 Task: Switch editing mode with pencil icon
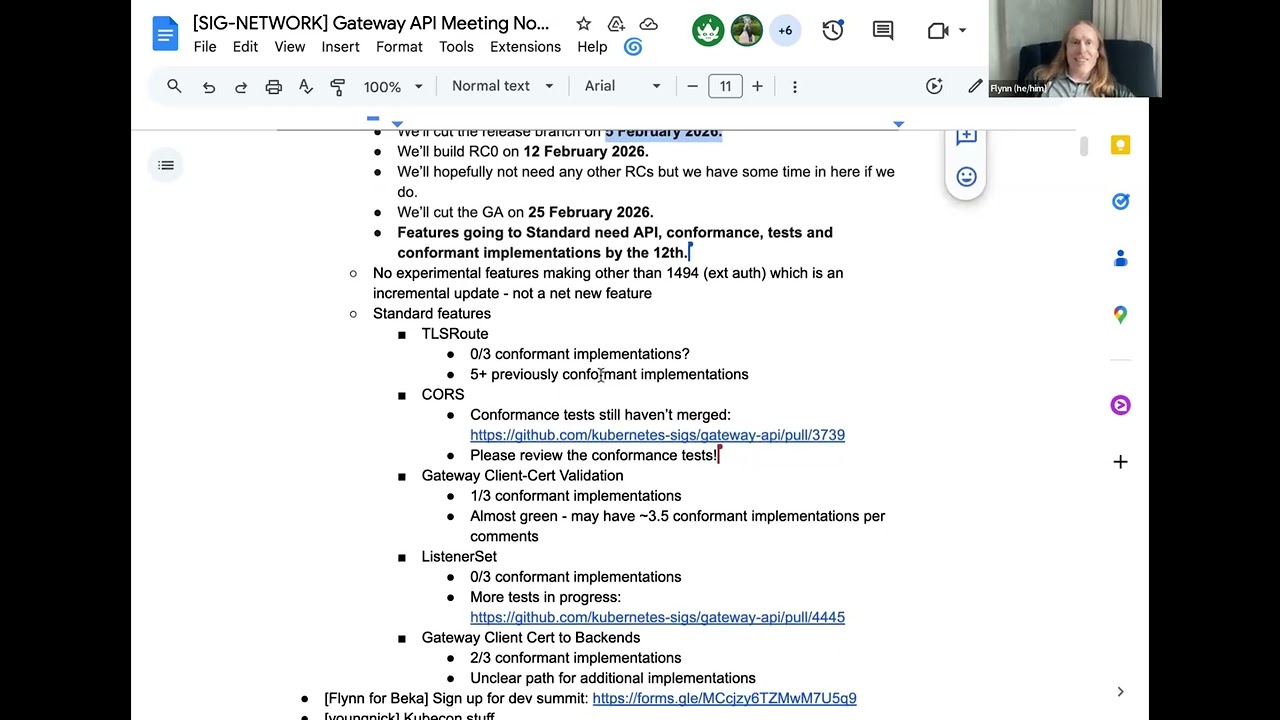coord(974,87)
